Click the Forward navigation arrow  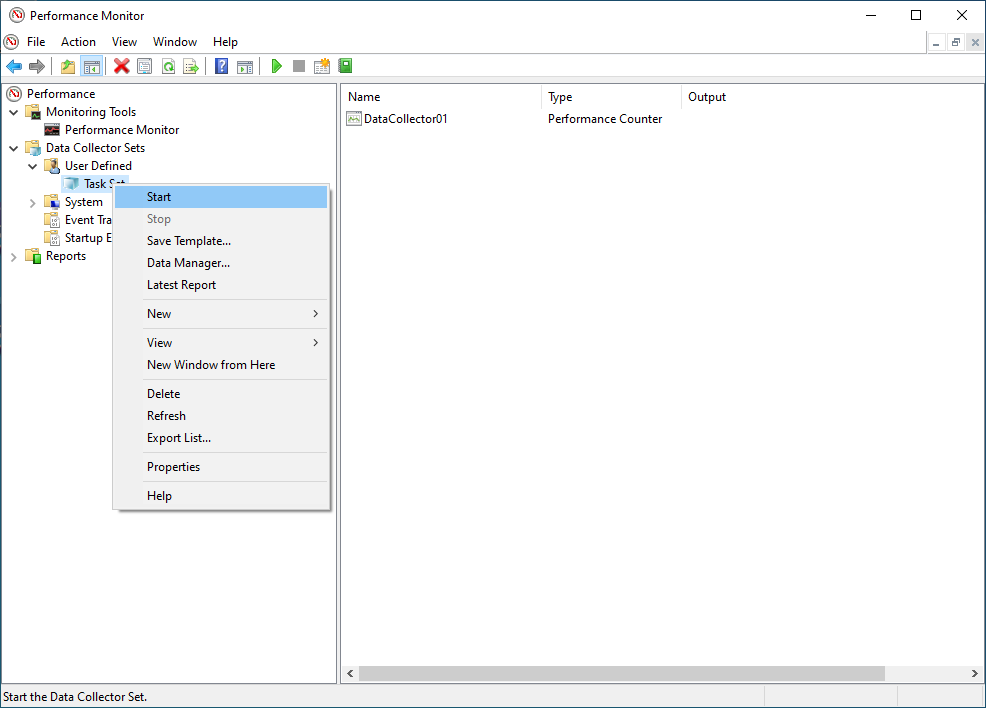[37, 65]
